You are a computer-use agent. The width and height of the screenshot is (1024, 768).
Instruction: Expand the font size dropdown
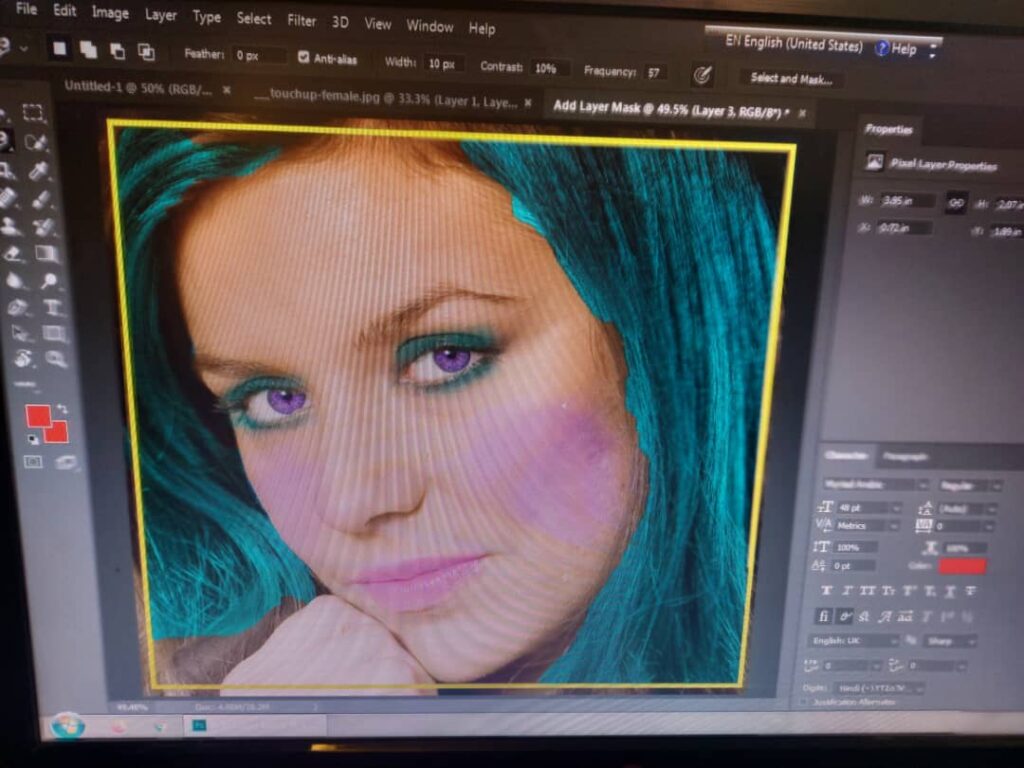click(x=894, y=508)
